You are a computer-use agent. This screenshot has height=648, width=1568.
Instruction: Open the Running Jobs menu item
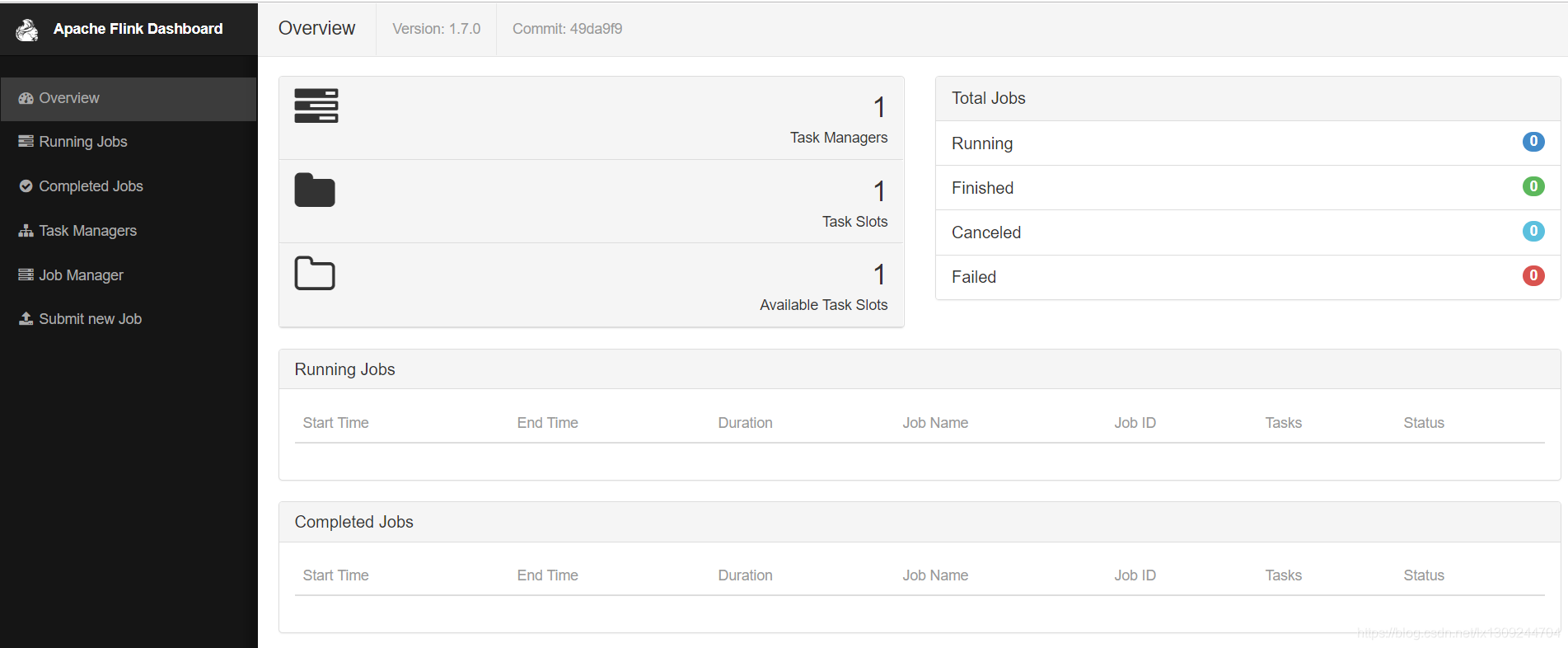tap(129, 142)
